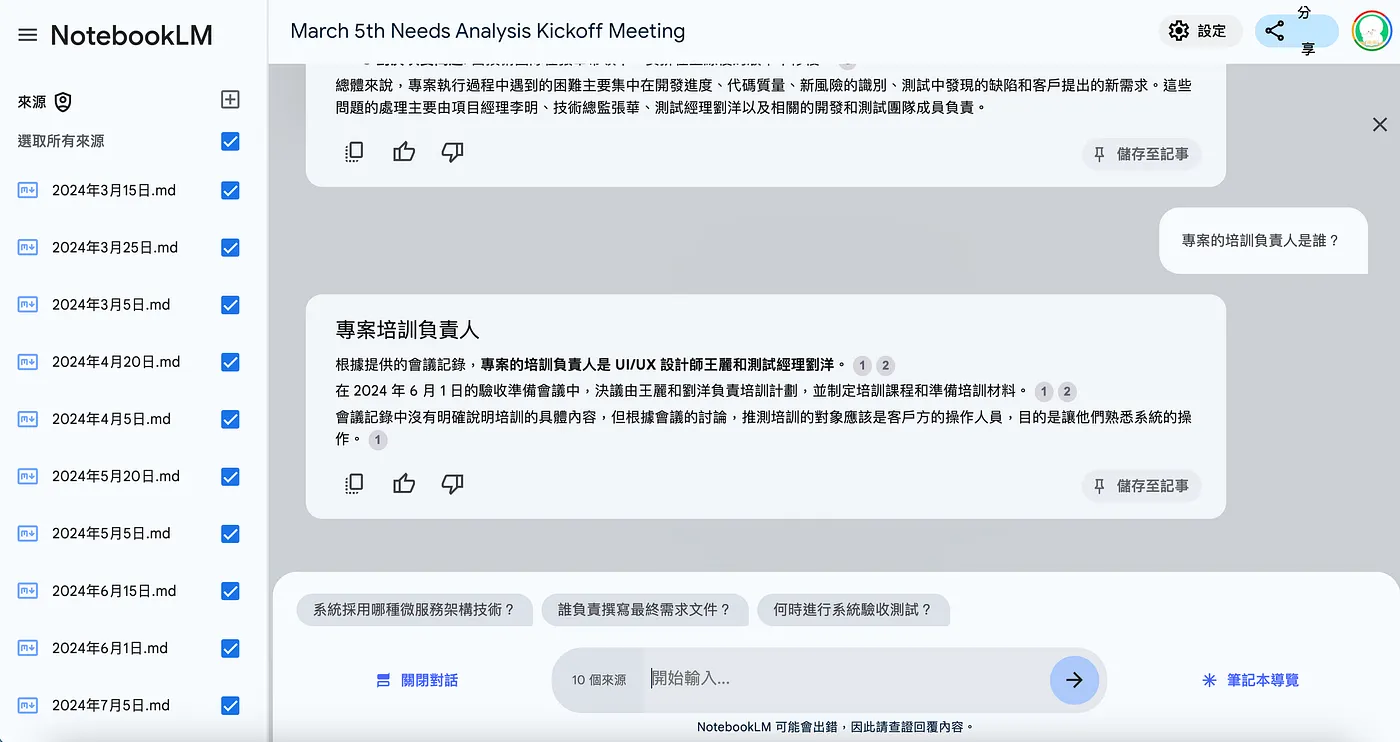Thumbs up the 專案培訓負責人 answer

point(404,484)
